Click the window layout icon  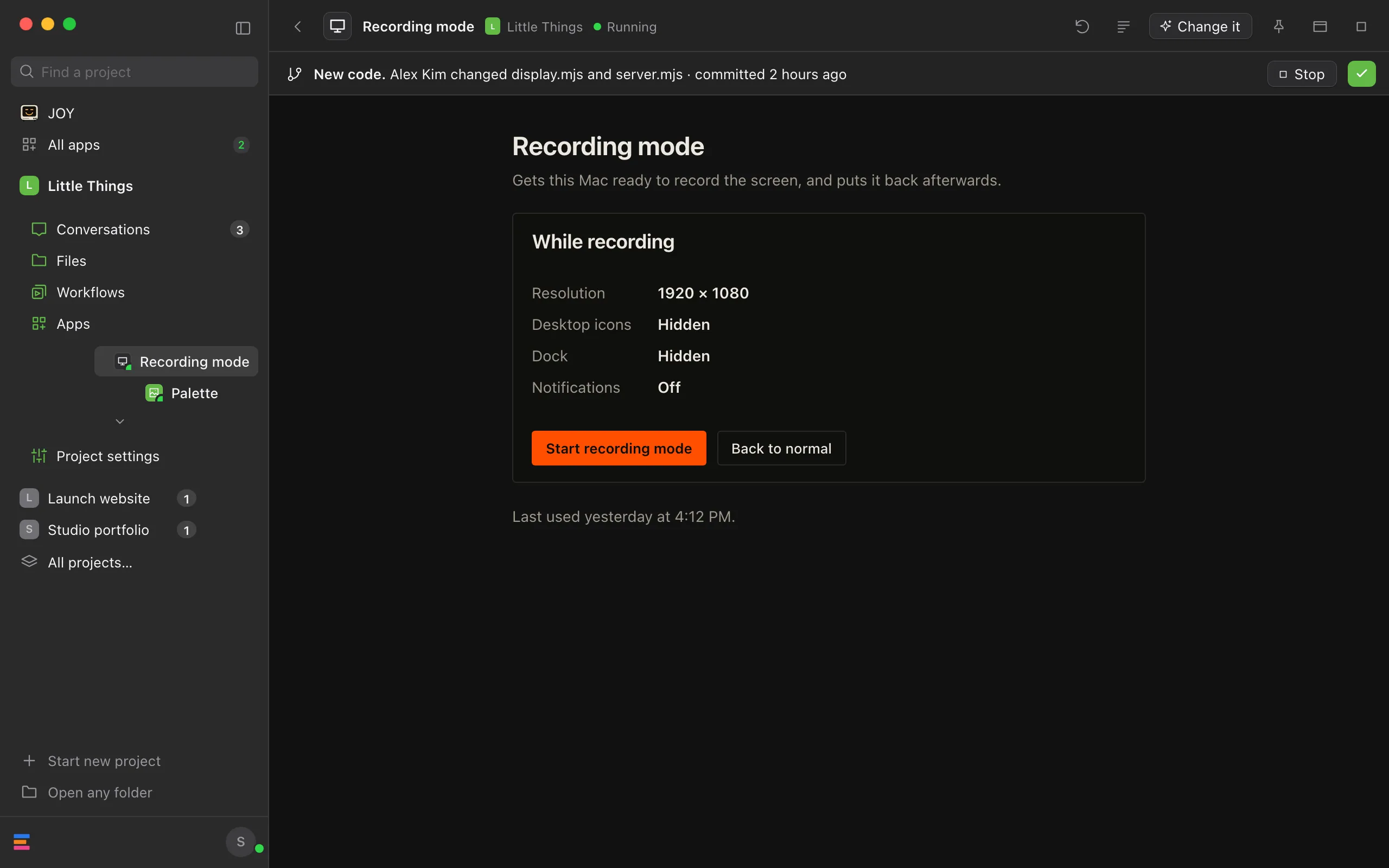[x=1320, y=27]
